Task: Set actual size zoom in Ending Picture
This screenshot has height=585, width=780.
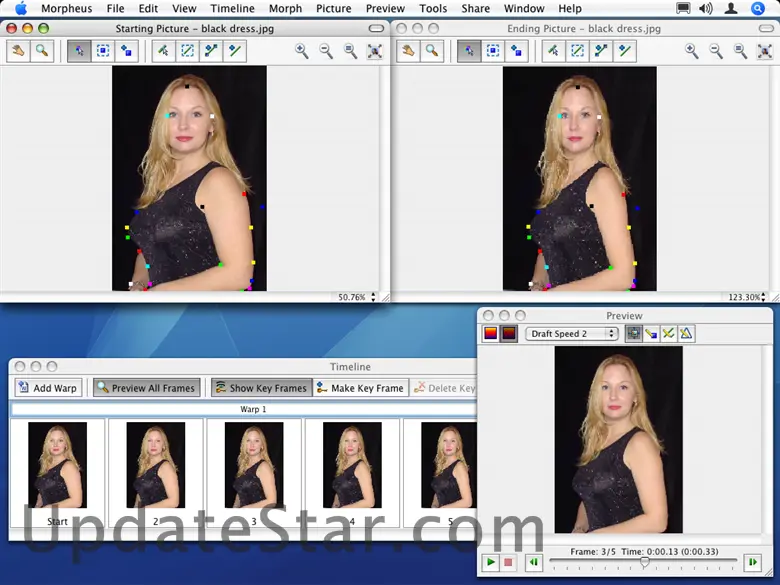Action: tap(741, 51)
